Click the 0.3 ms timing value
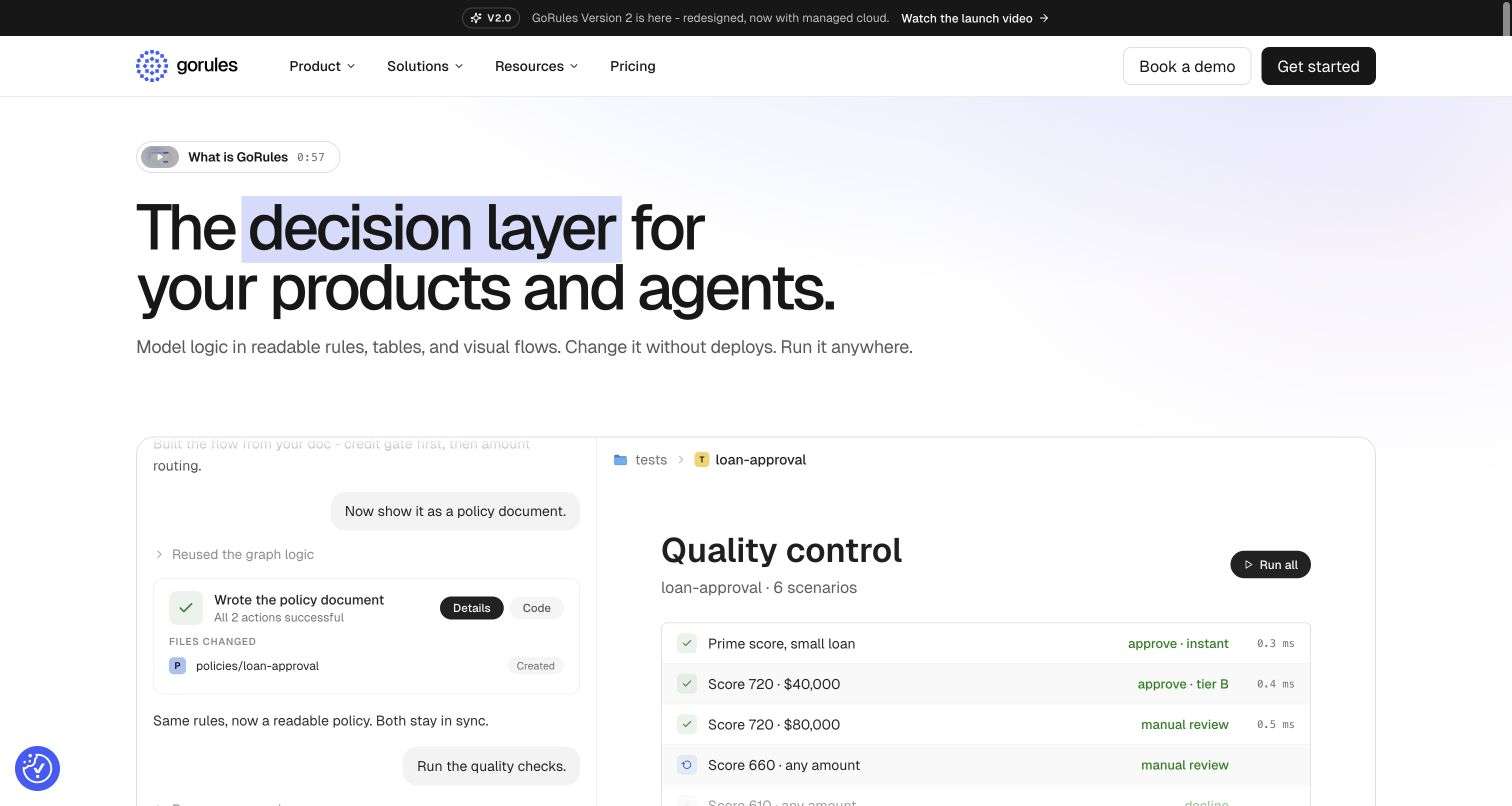 [x=1276, y=644]
